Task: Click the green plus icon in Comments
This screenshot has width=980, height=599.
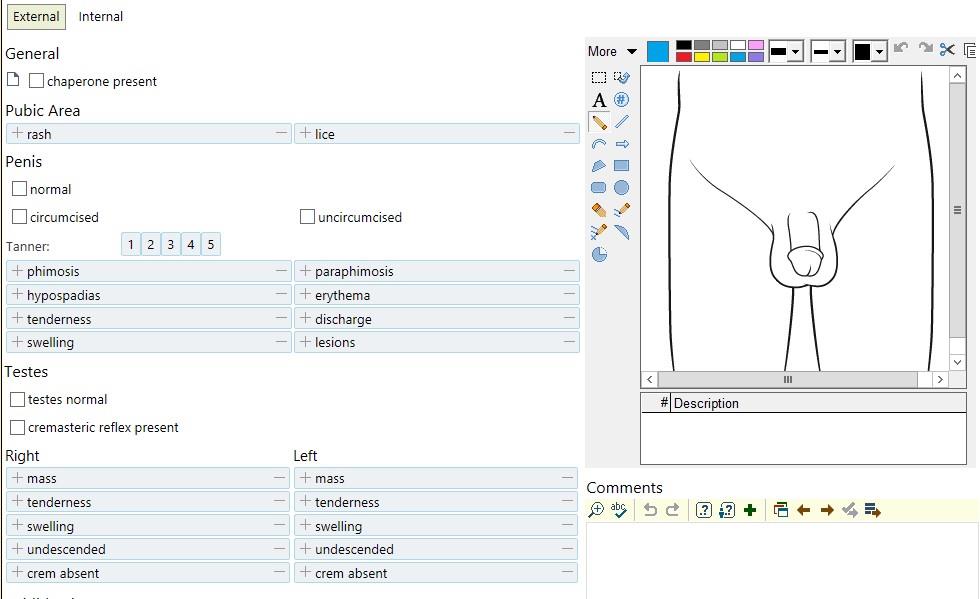Action: (750, 510)
